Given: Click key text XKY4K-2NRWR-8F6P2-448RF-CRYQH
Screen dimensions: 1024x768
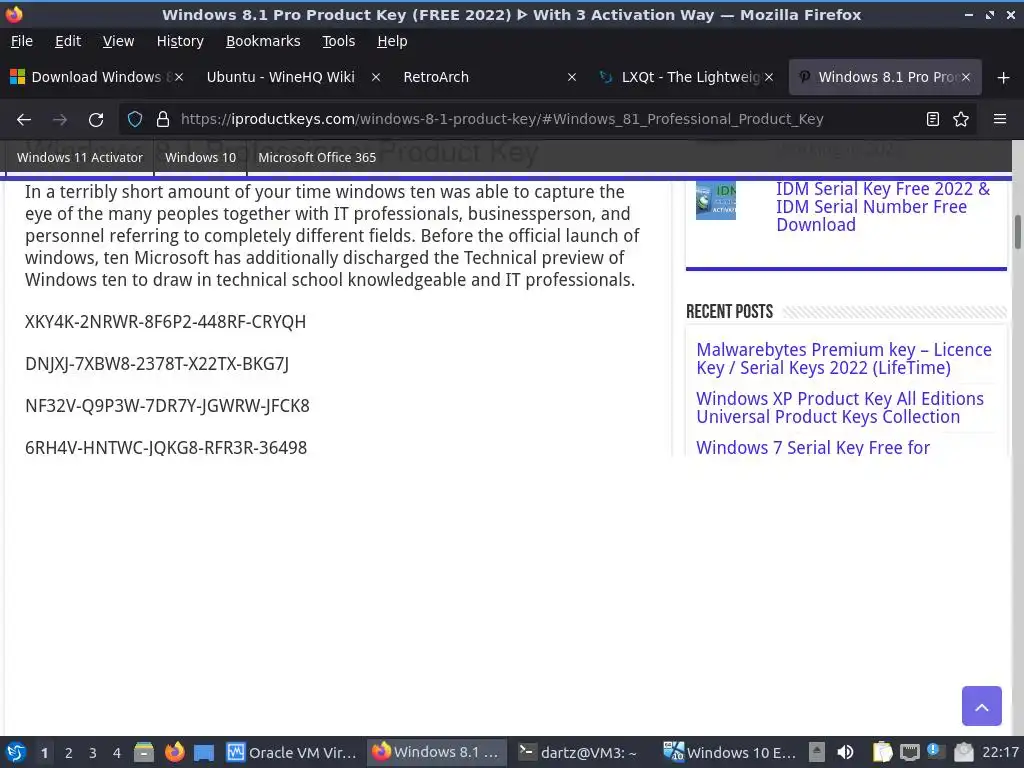Looking at the screenshot, I should click(165, 322).
